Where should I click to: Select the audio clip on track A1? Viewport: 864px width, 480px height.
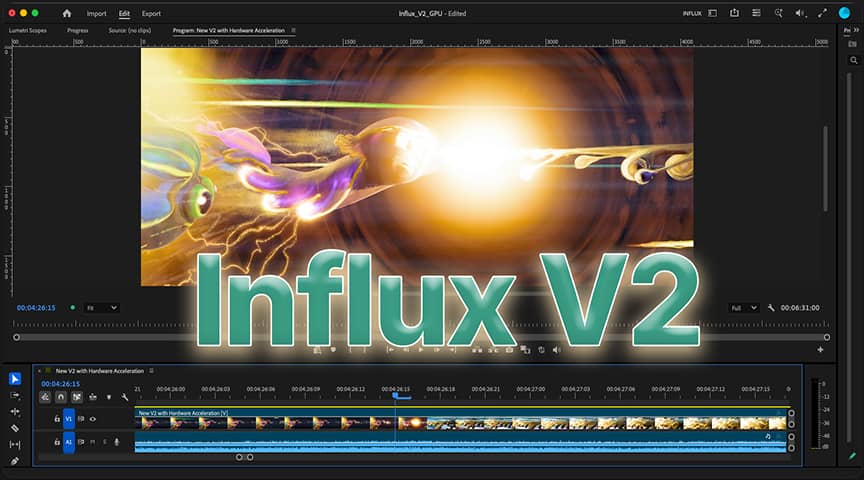pos(460,442)
